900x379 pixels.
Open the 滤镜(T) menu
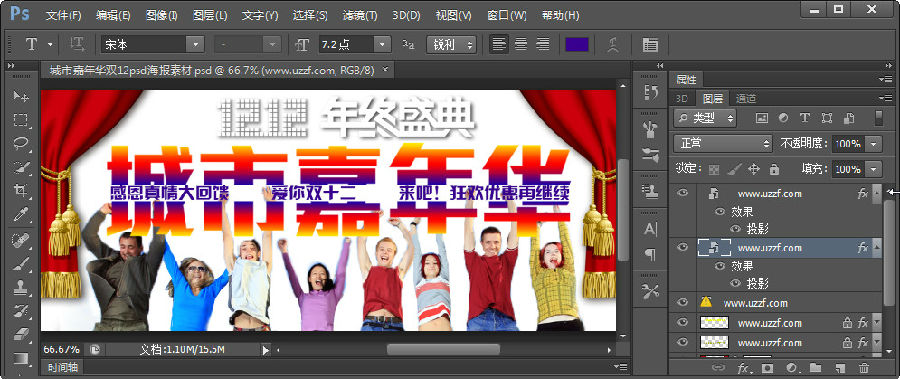pos(360,16)
